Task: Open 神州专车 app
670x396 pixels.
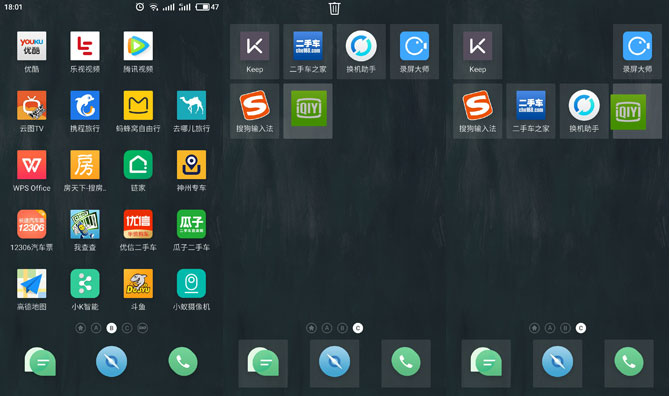Action: [191, 164]
